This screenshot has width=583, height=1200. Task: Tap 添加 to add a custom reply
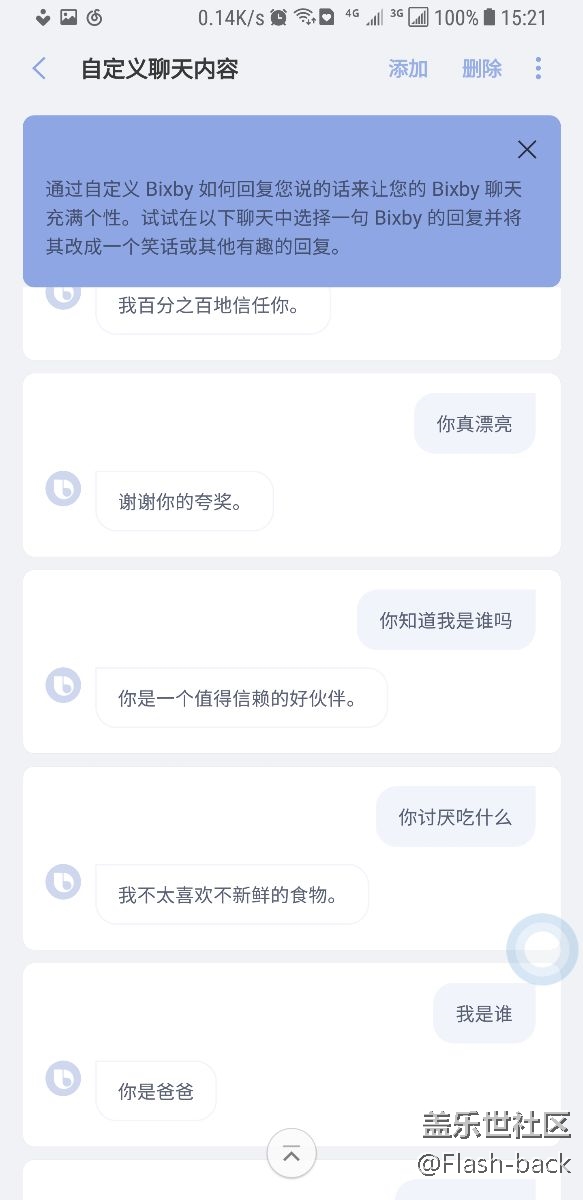coord(408,68)
